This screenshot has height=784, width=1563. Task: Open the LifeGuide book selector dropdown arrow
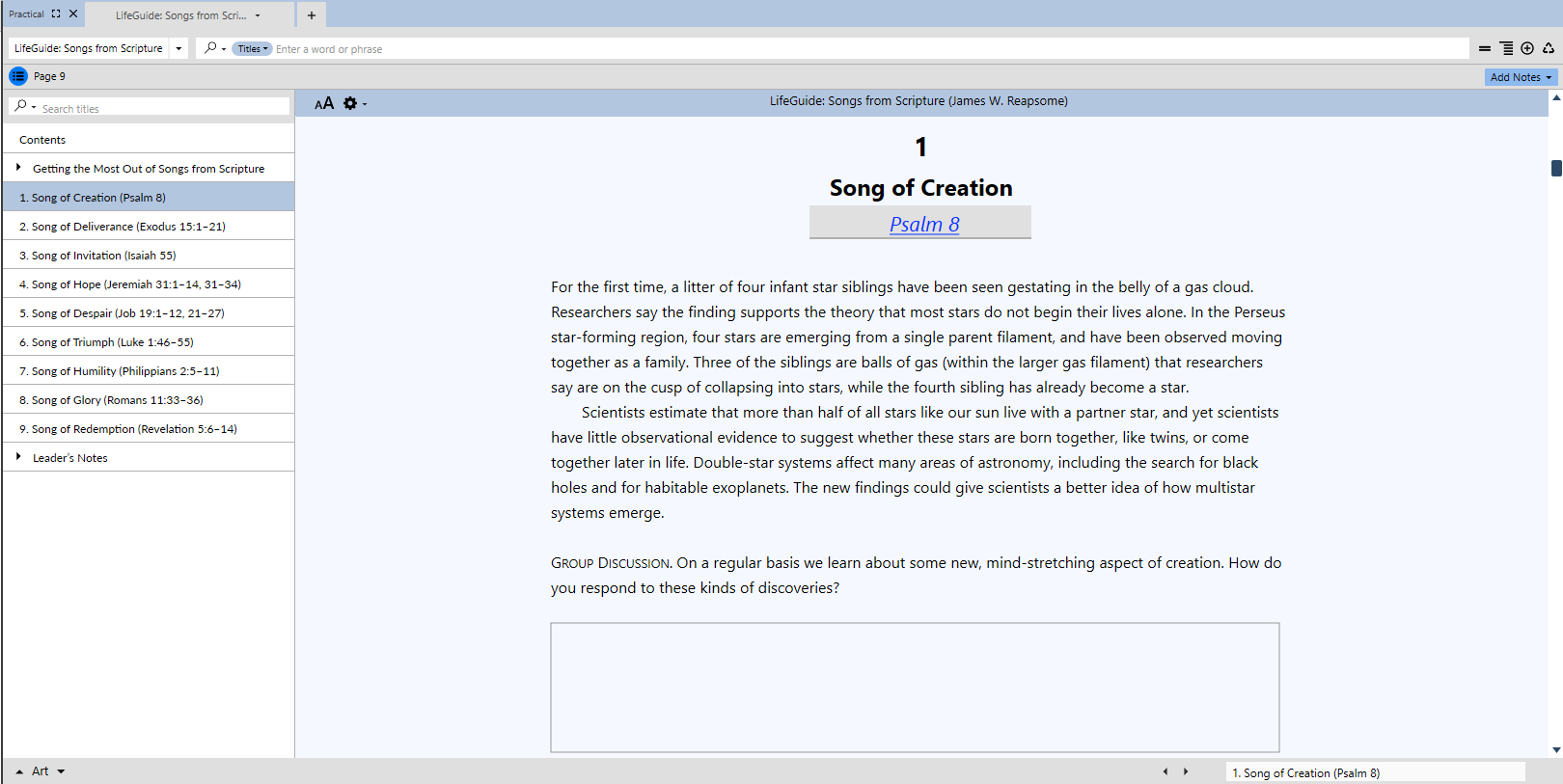click(x=178, y=48)
